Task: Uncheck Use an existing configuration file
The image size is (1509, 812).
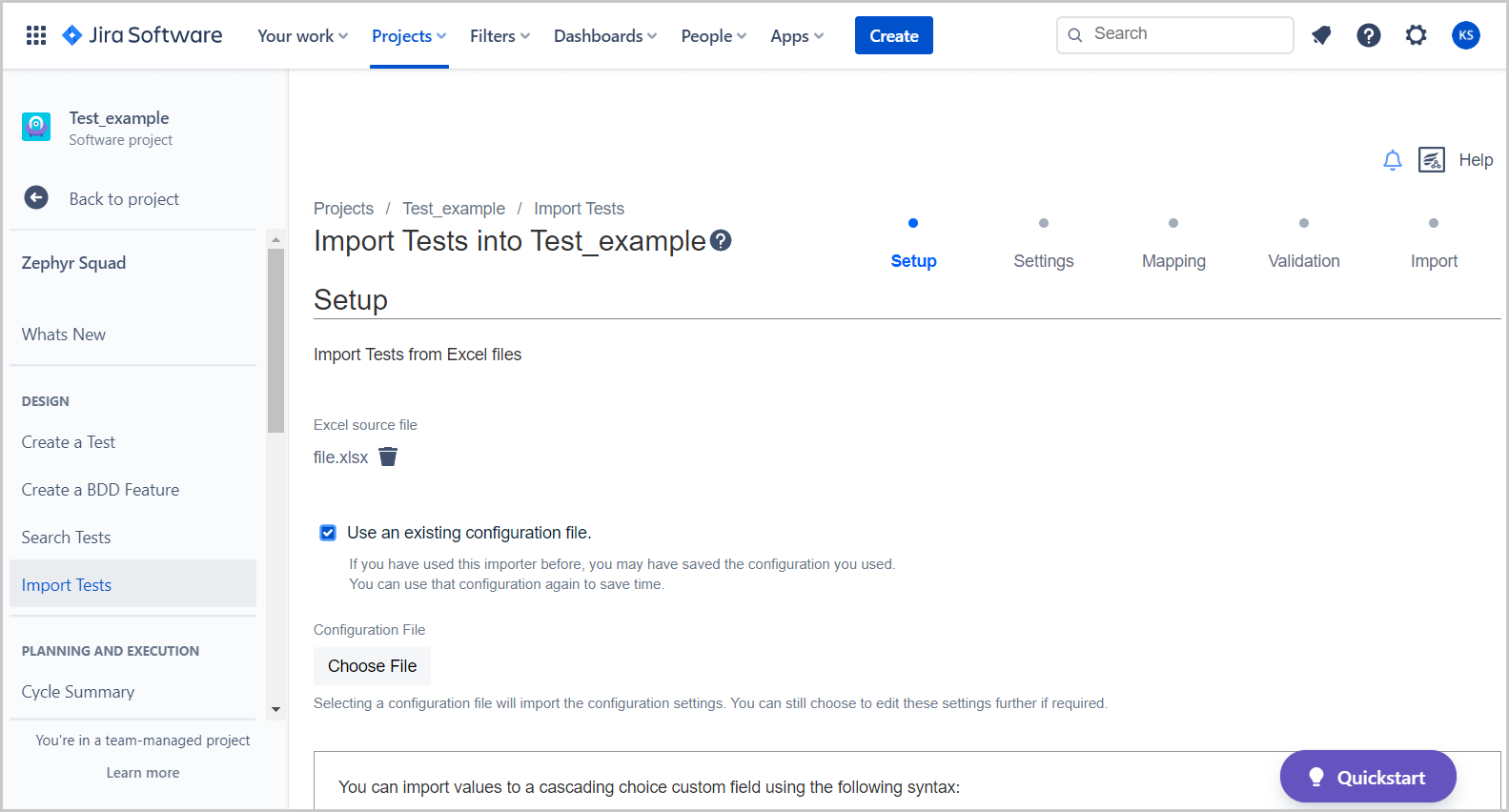Action: point(328,533)
